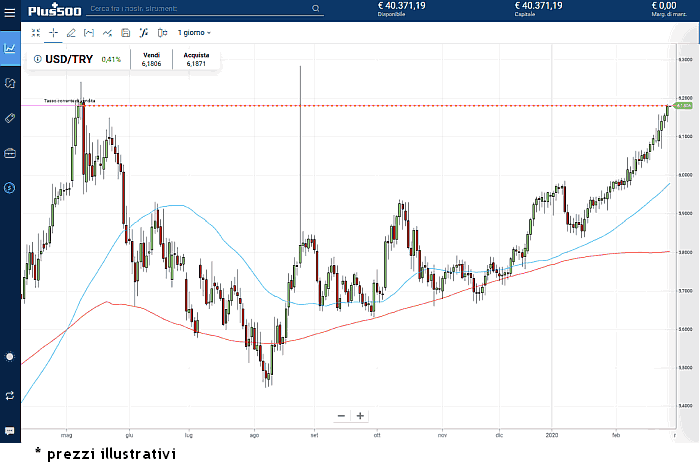Viewport: 700px width, 464px height.
Task: Click the fullscreen chart icon
Action: [36, 32]
